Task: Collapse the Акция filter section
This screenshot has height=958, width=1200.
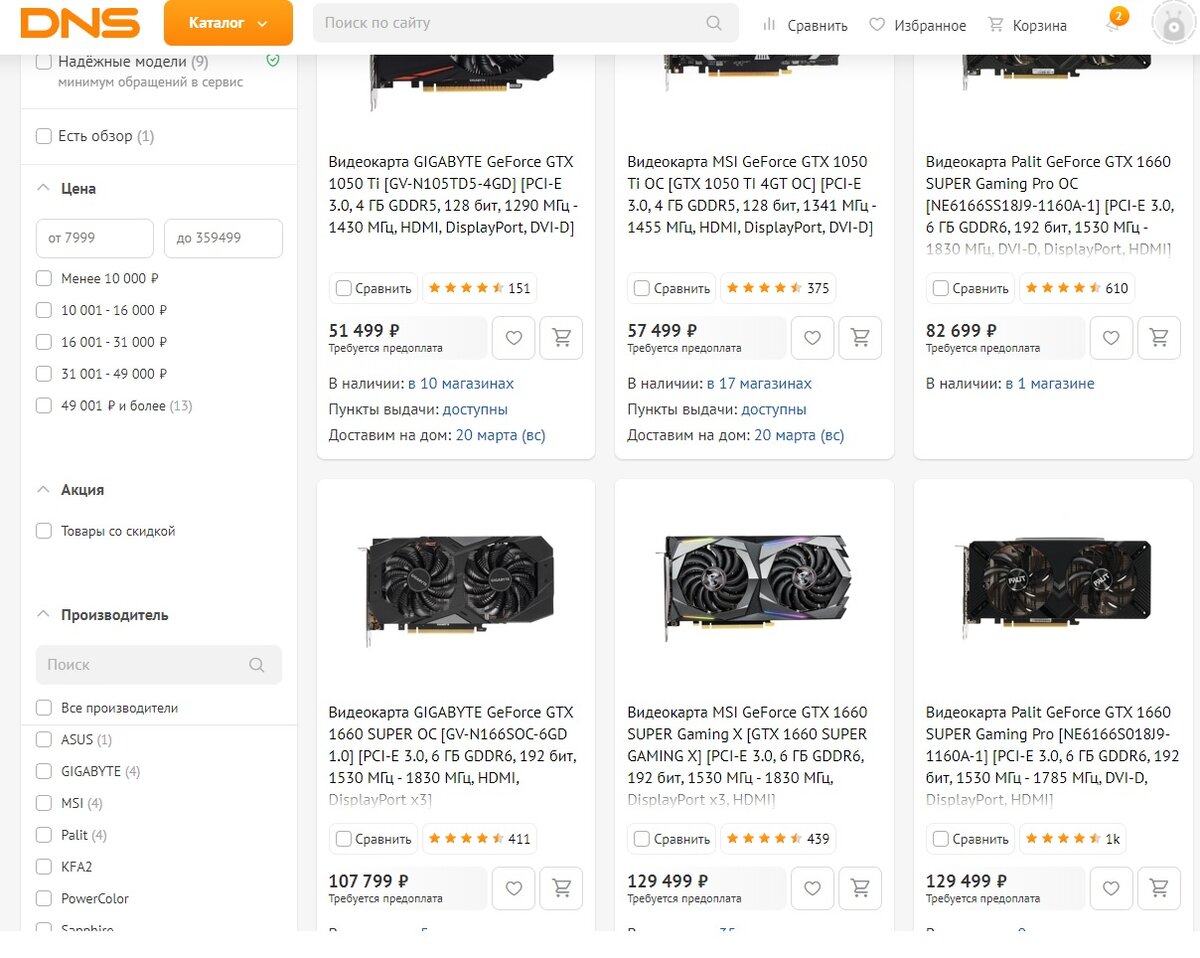Action: (43, 490)
